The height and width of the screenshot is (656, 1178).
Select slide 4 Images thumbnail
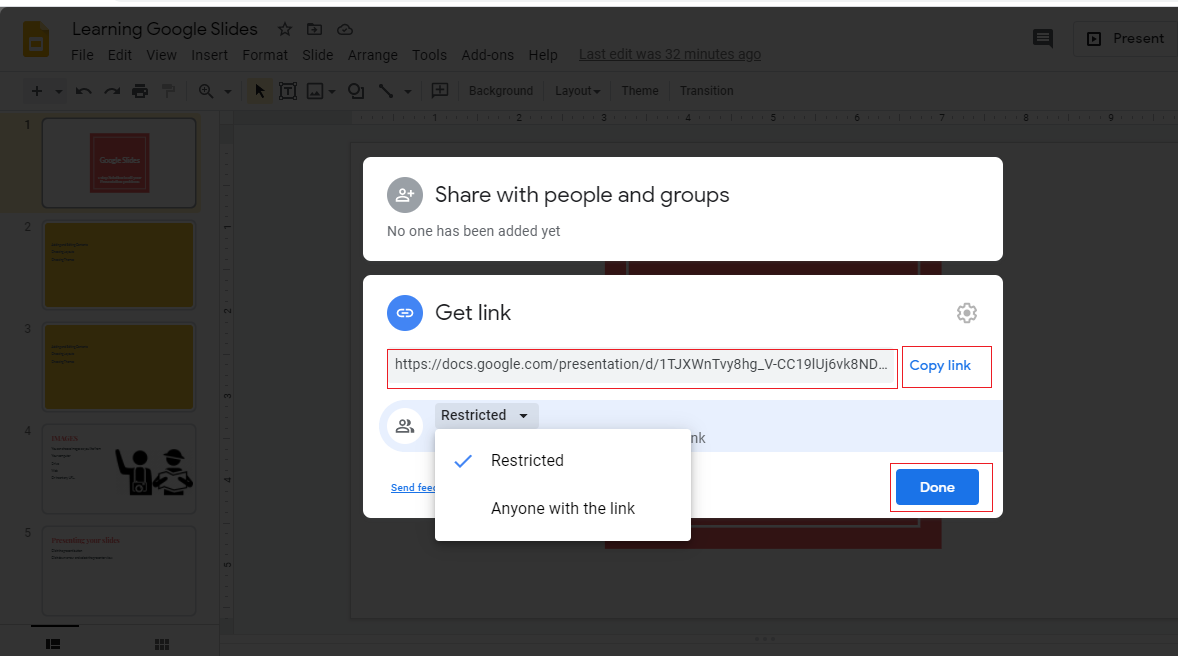pos(119,469)
